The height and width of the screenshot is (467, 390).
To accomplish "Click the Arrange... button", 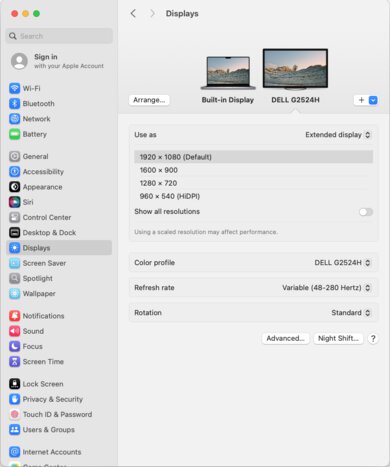I will click(149, 100).
